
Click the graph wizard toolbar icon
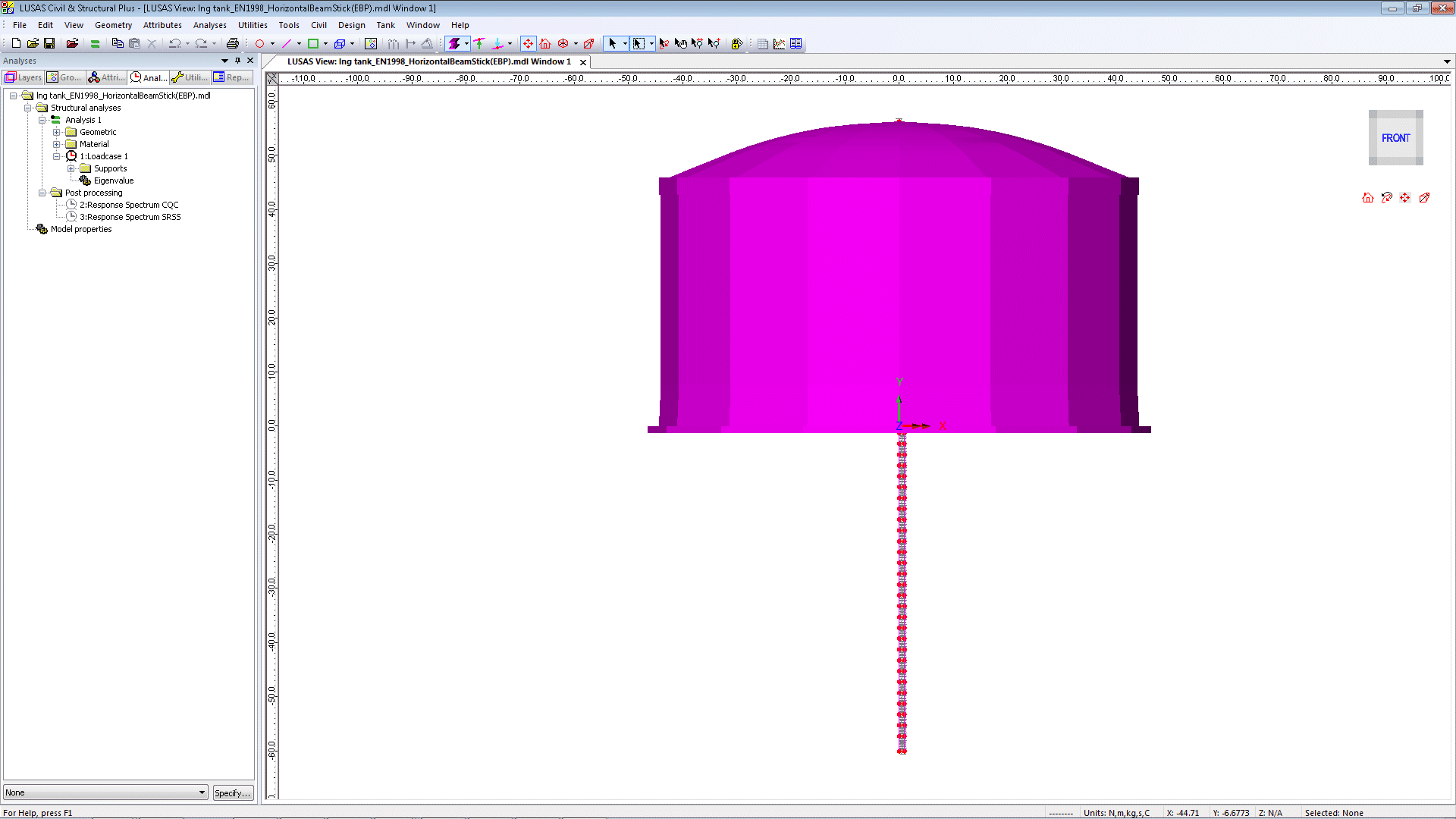[x=779, y=43]
